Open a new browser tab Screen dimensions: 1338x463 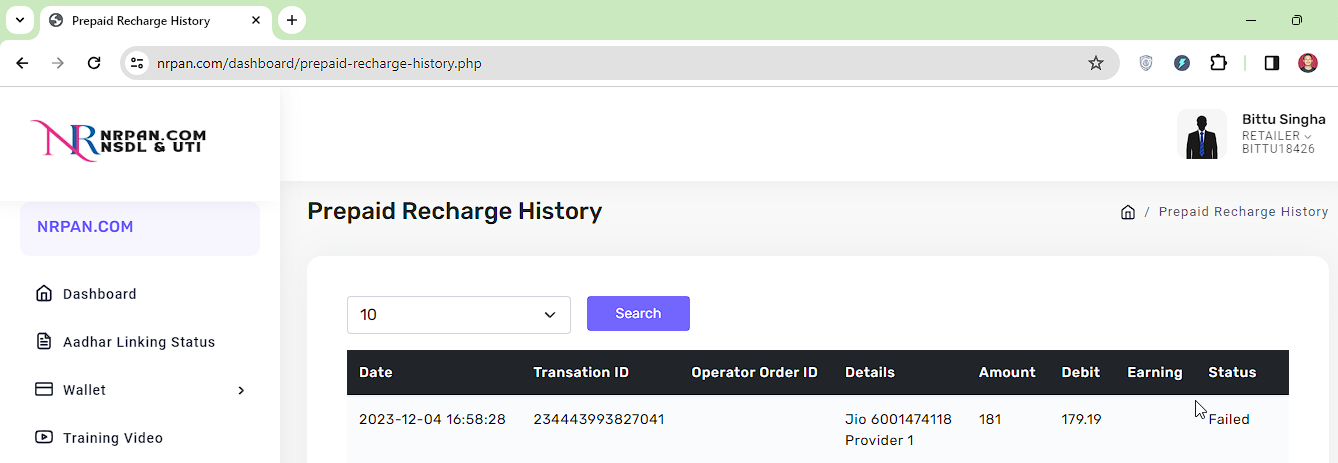[x=291, y=20]
